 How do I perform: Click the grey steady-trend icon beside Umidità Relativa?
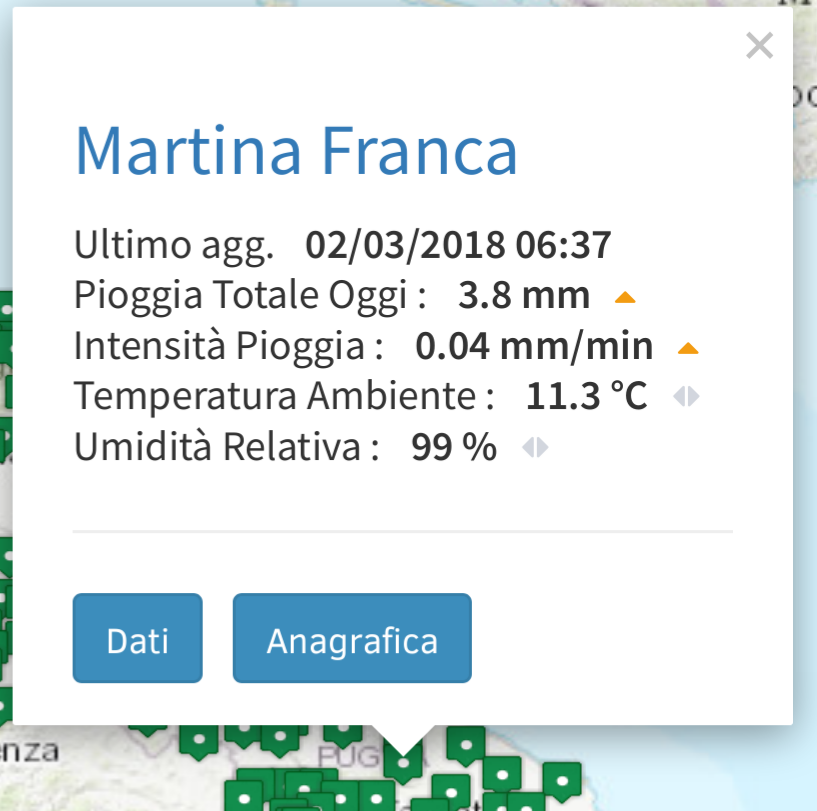pos(535,447)
